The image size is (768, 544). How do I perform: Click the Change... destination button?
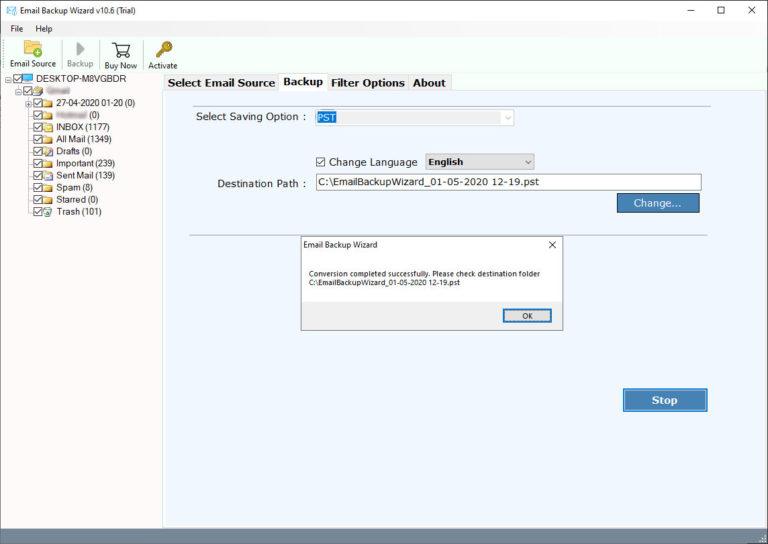658,203
